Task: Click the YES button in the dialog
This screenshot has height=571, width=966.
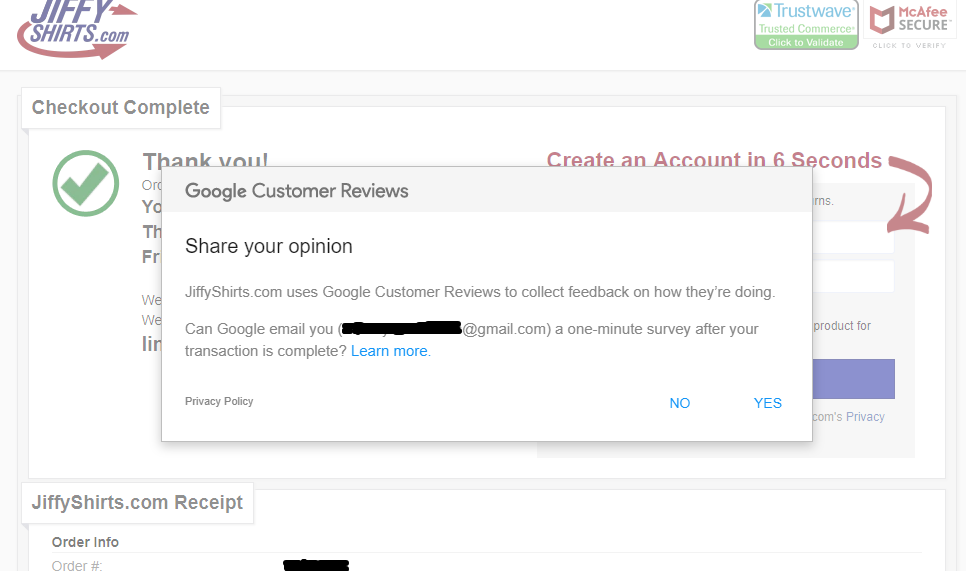Action: coord(768,403)
